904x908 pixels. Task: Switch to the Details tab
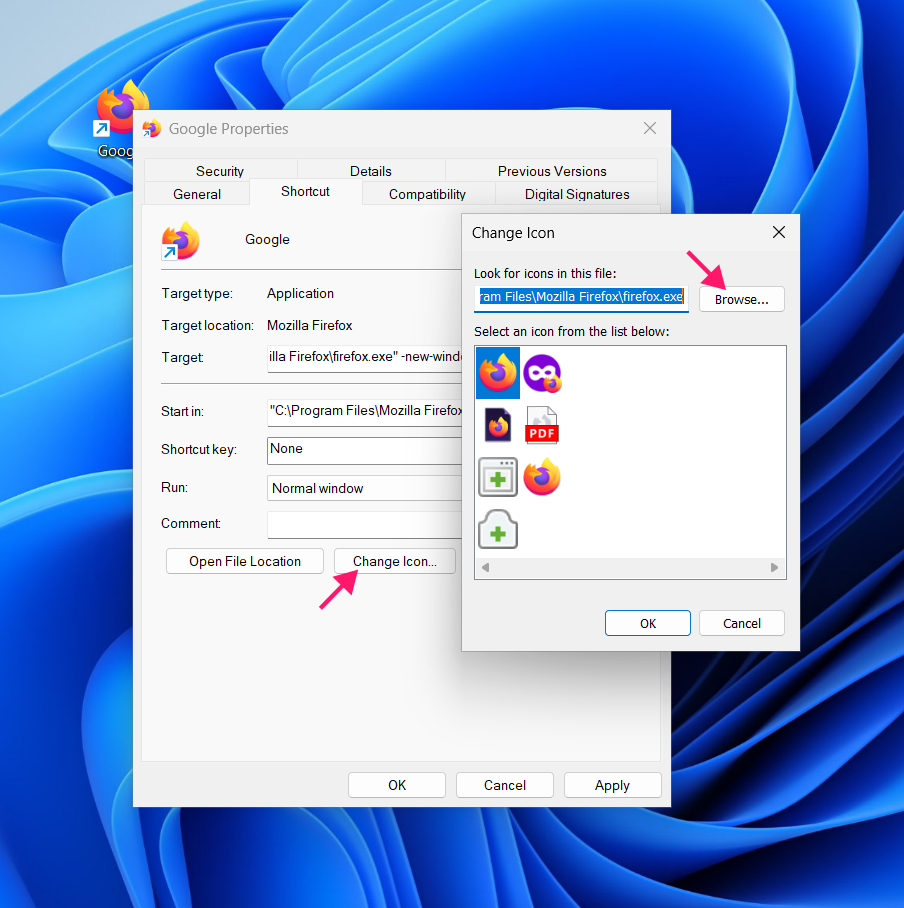371,171
